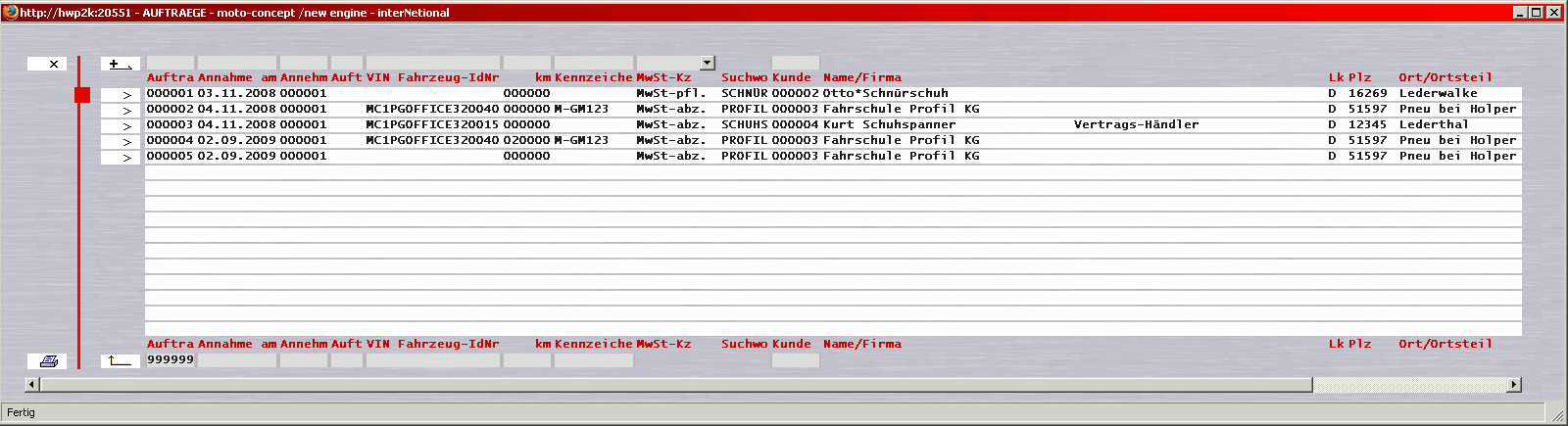The image size is (1568, 426).
Task: Click the bottom Auftrag field showing 999999
Action: pos(170,360)
